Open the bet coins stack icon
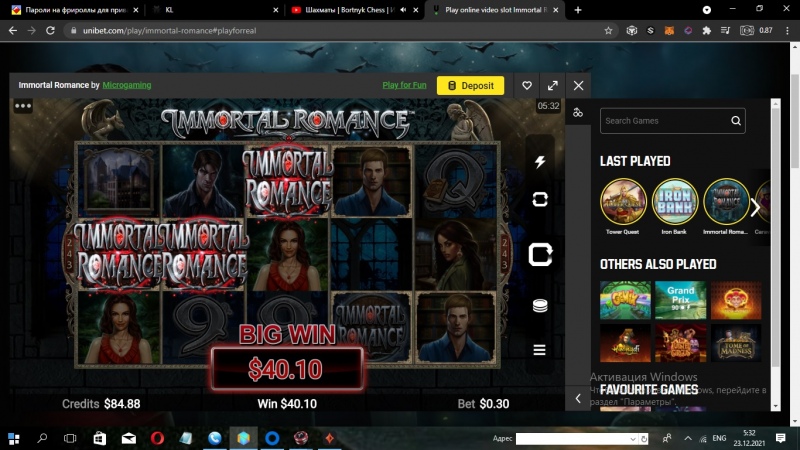The image size is (800, 450). point(540,306)
